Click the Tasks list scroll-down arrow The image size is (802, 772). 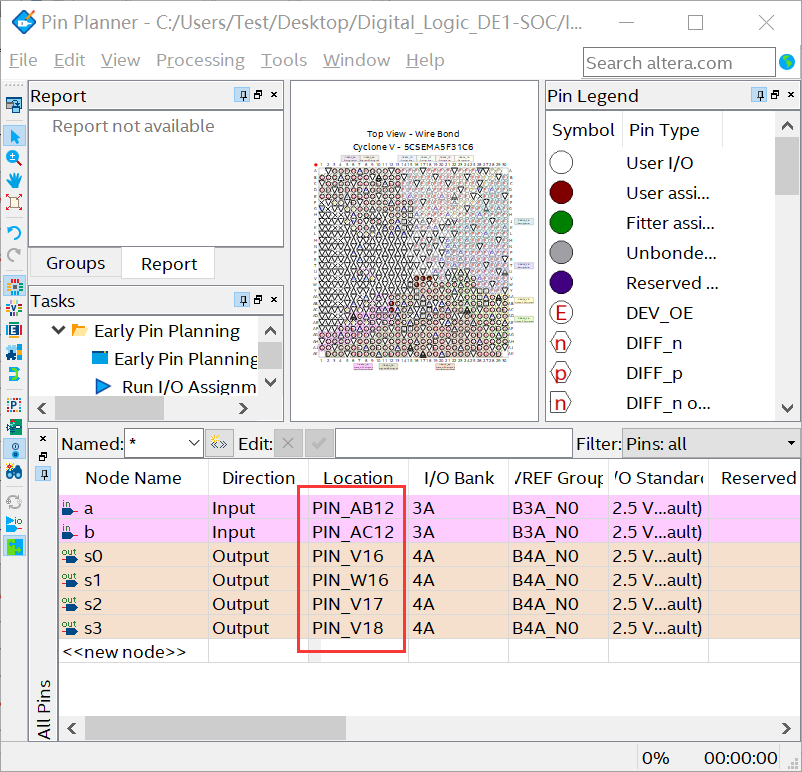270,382
